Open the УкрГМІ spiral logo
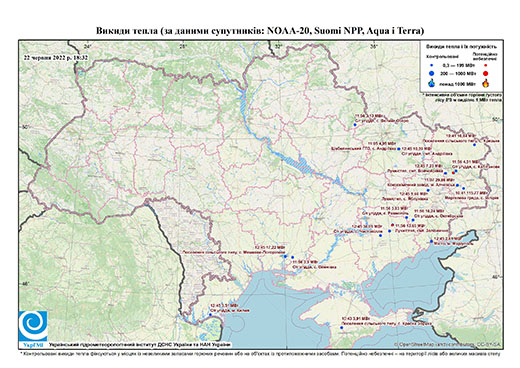520x368 pixels. tap(33, 326)
